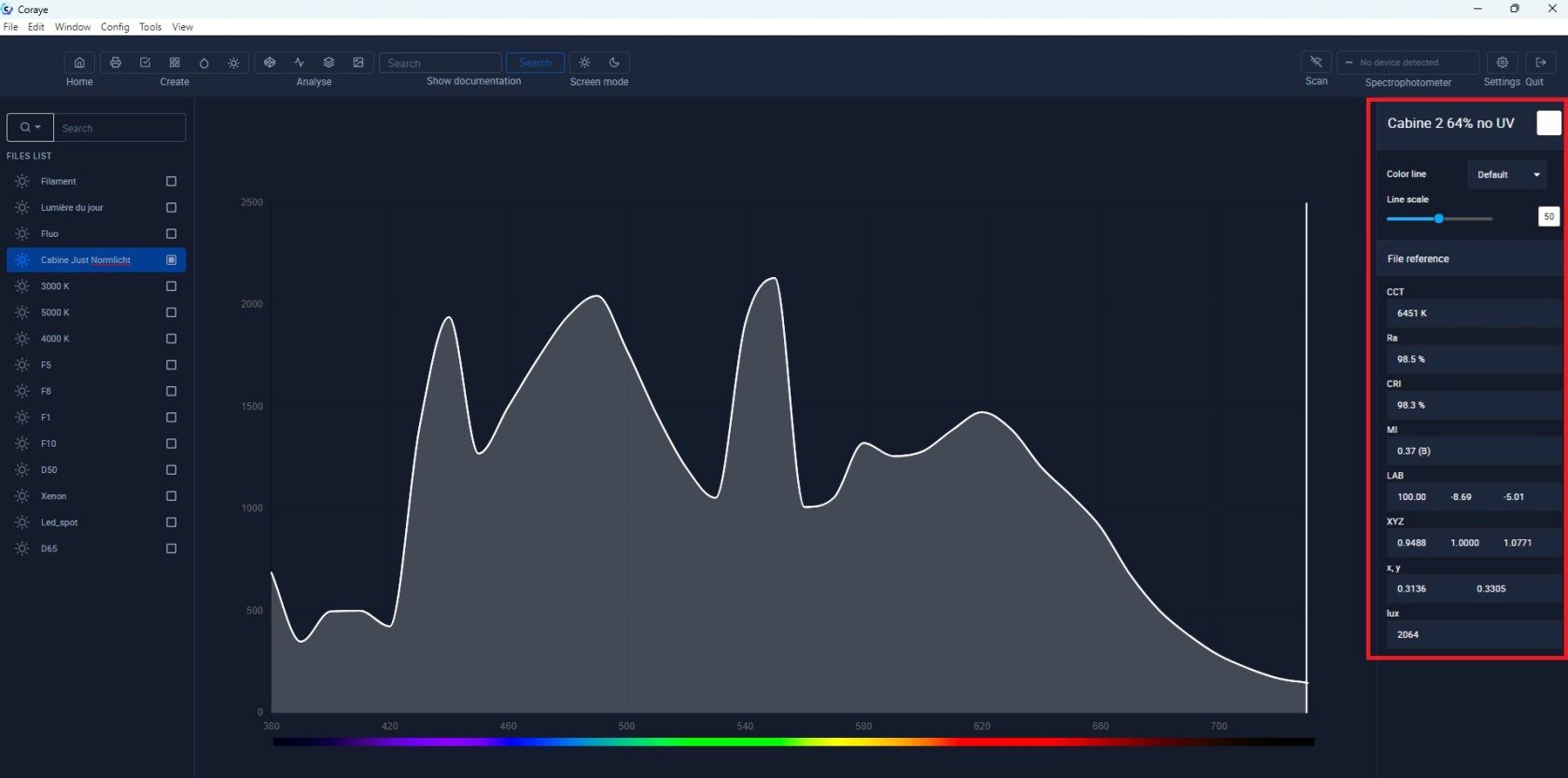The height and width of the screenshot is (778, 1568).
Task: Open Settings gear icon
Action: (x=1502, y=63)
